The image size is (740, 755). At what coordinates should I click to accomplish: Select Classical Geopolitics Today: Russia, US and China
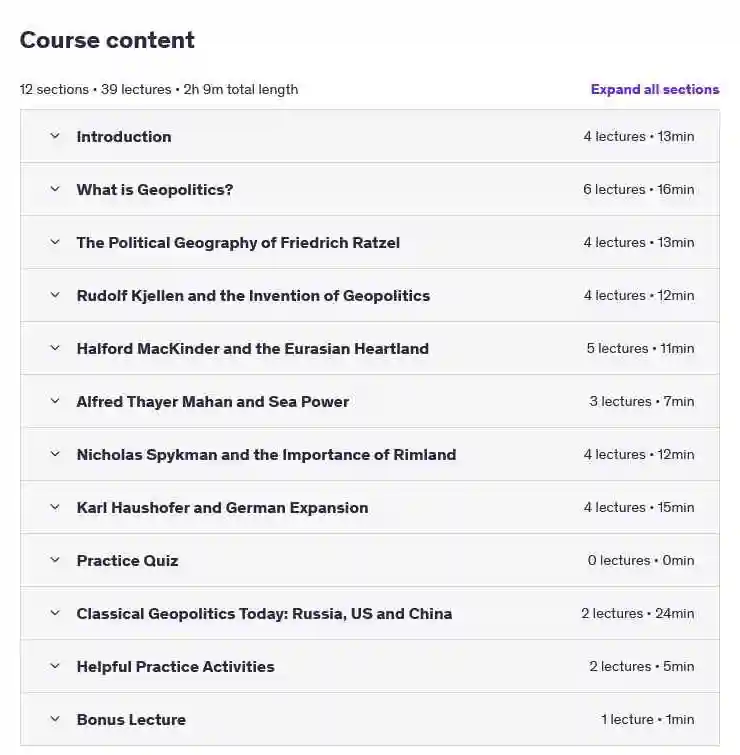coord(264,613)
